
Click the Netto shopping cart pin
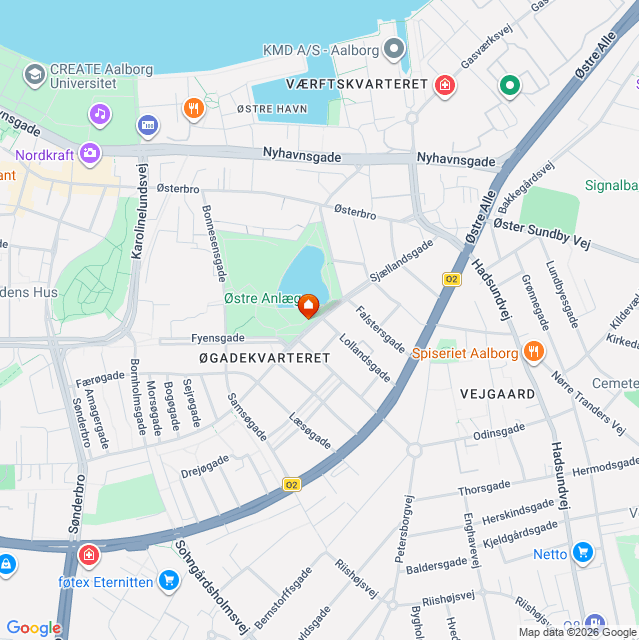pyautogui.click(x=583, y=553)
